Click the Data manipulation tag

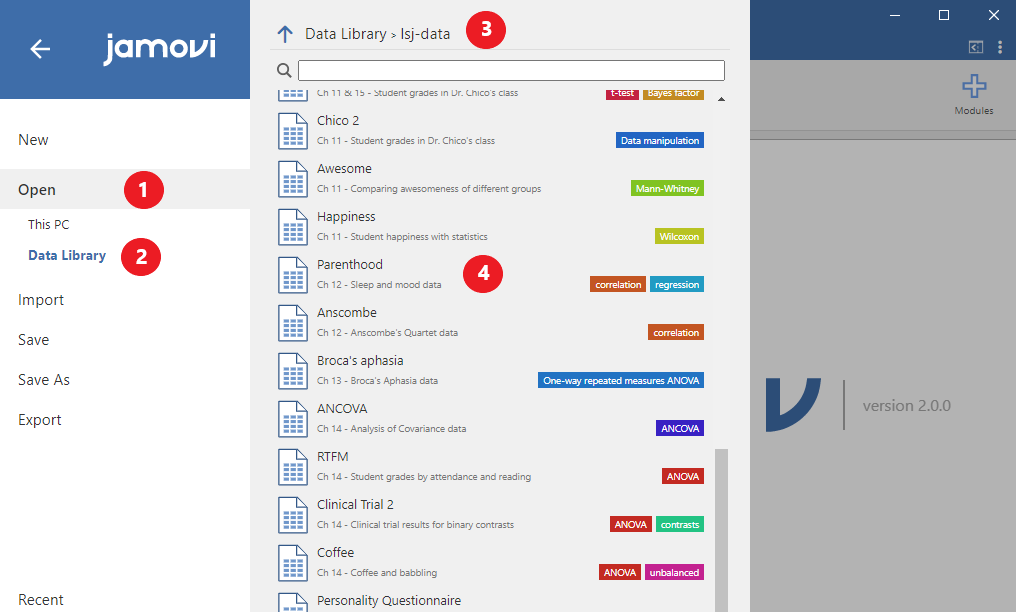point(660,141)
